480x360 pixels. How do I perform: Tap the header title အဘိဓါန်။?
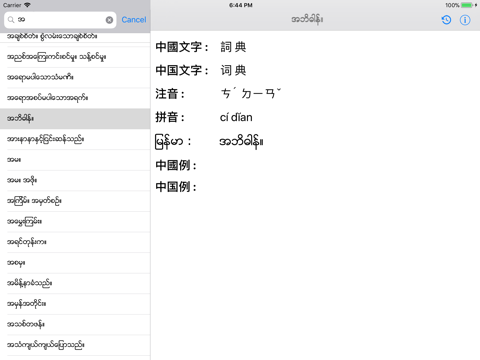coord(307,20)
